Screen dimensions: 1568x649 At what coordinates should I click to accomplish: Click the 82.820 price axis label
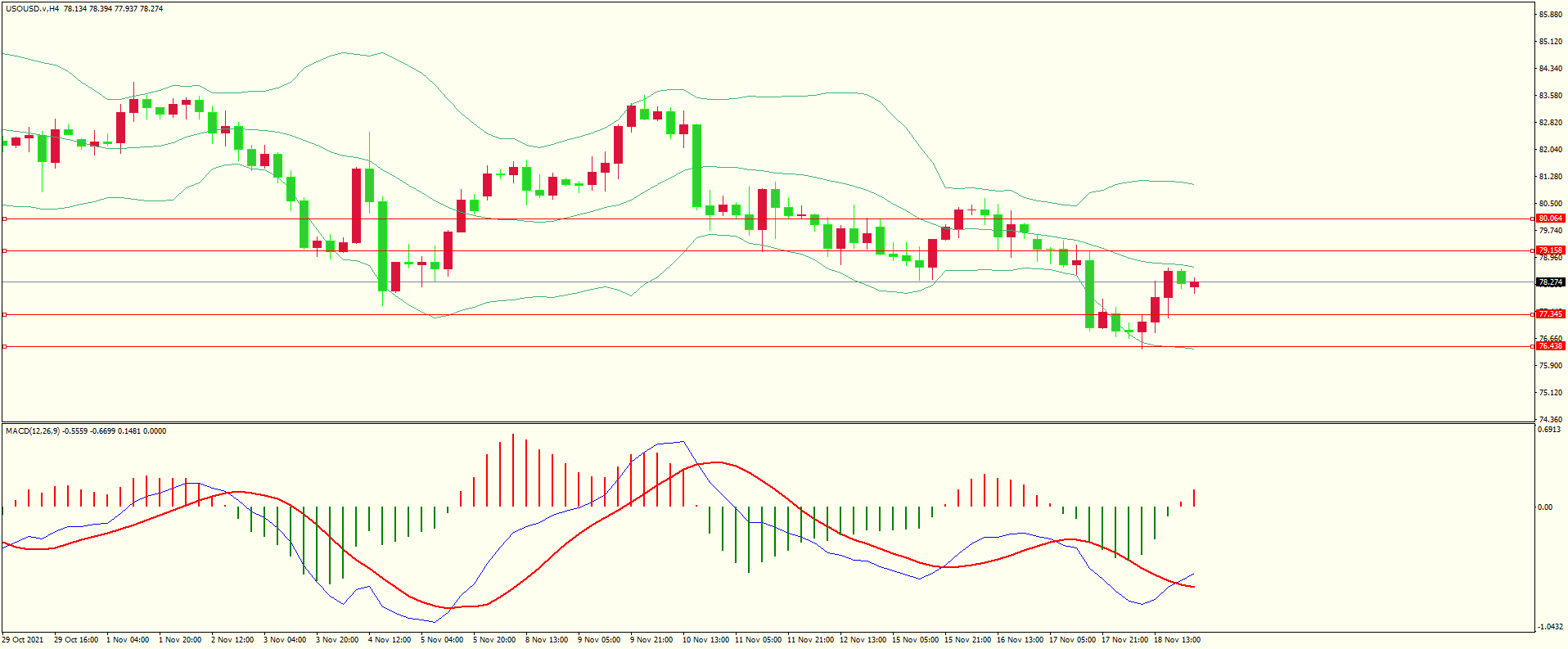click(1550, 123)
